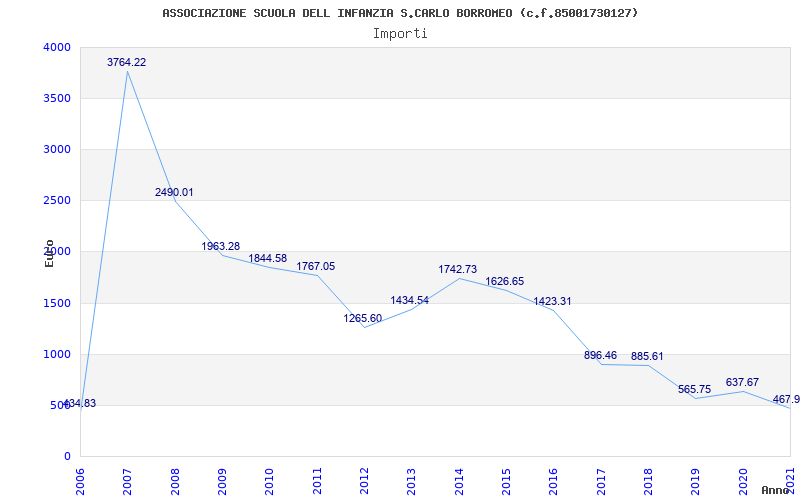Click x-axis year 2009
This screenshot has height=500, width=800.
[x=222, y=481]
